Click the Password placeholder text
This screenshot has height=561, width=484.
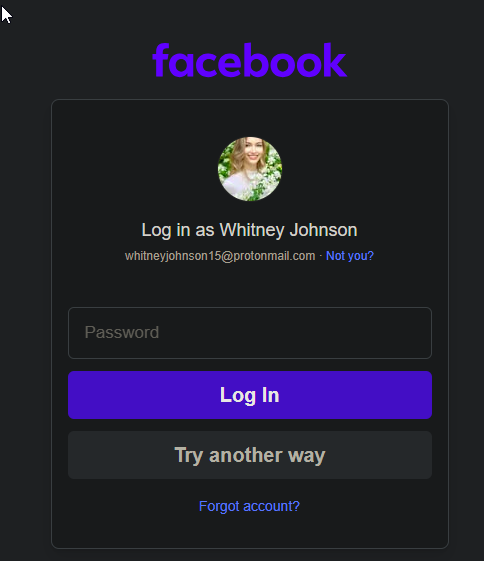[x=122, y=332]
